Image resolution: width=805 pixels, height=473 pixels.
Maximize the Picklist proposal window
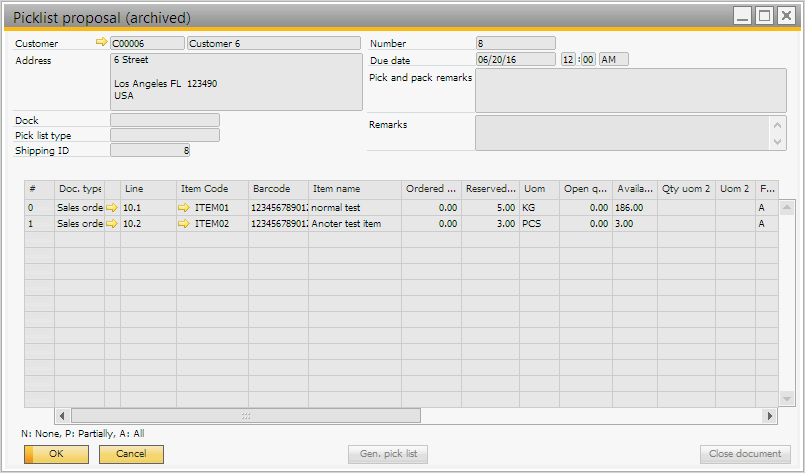765,16
